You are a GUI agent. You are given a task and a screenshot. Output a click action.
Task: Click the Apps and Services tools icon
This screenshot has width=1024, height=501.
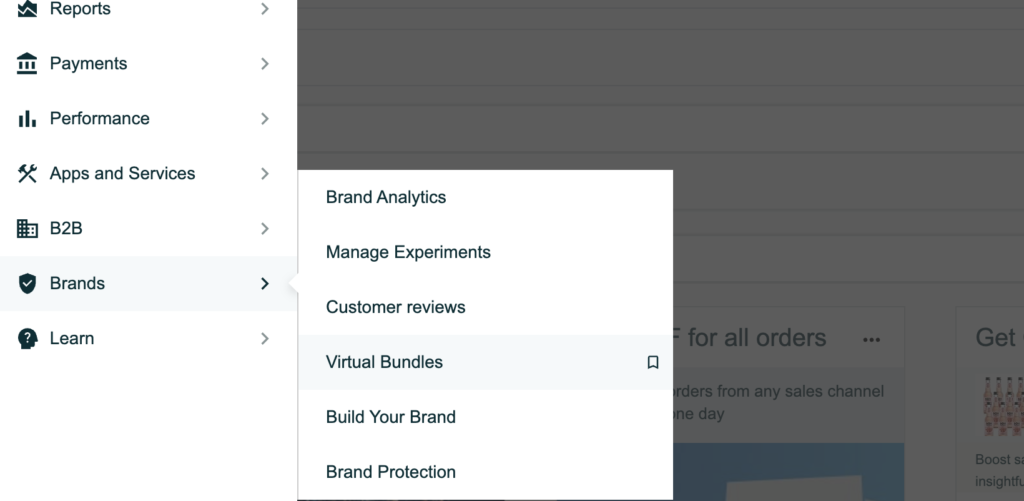coord(27,173)
